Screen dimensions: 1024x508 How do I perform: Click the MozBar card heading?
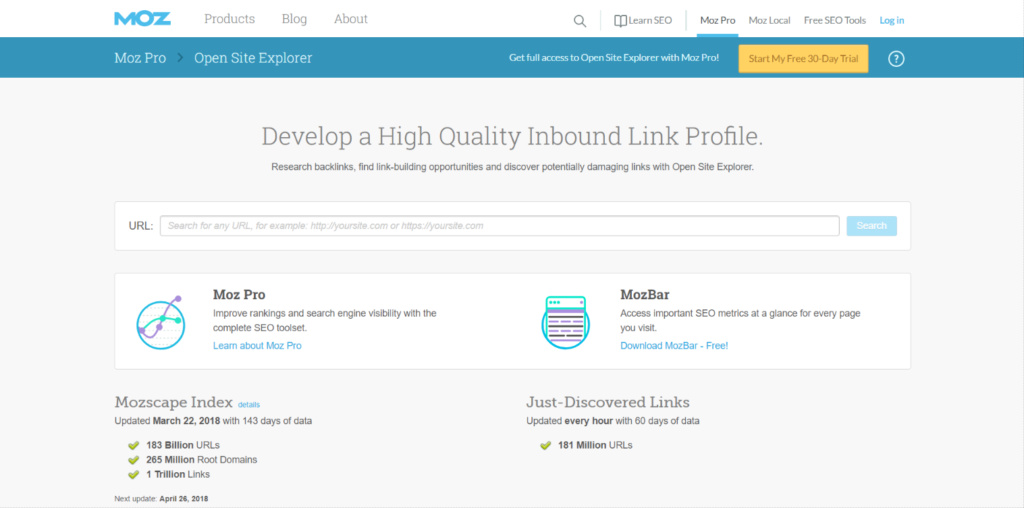tap(645, 294)
